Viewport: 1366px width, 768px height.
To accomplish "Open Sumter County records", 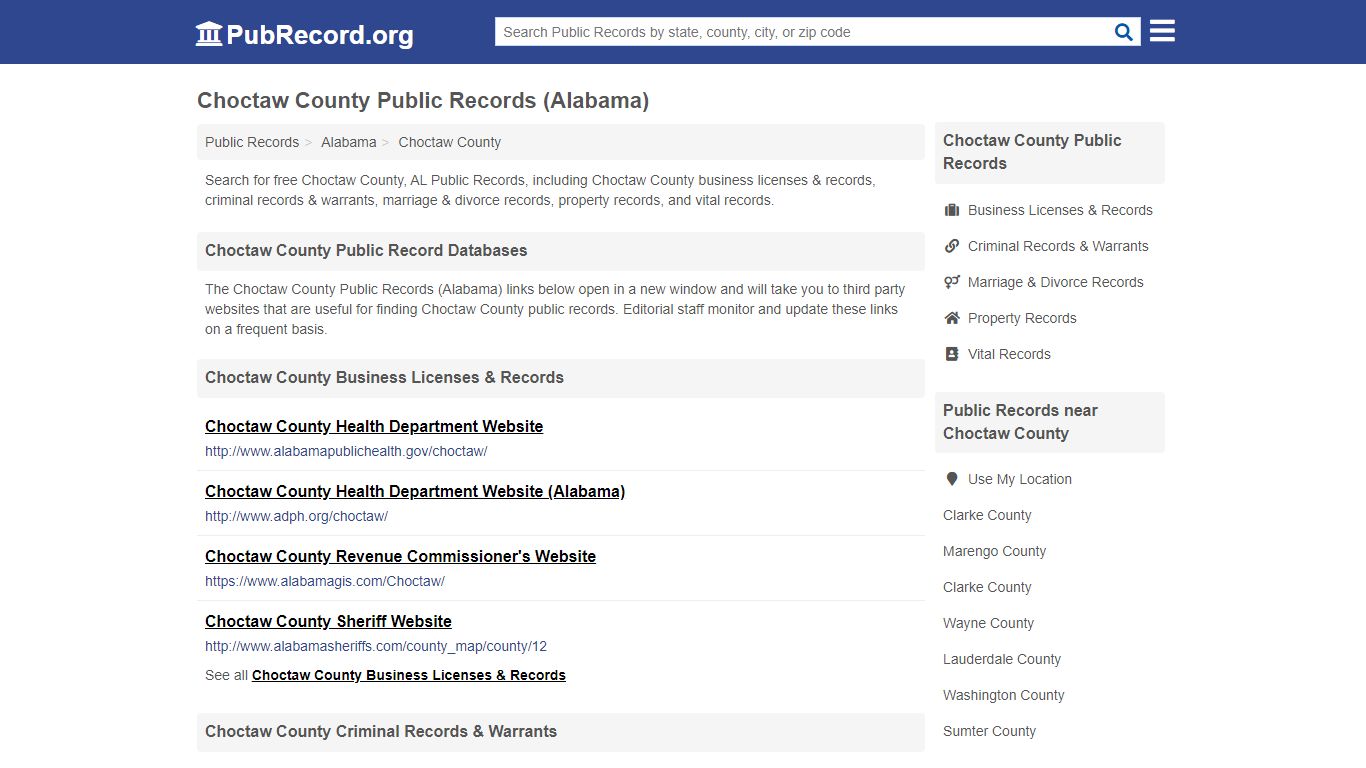I will click(989, 731).
